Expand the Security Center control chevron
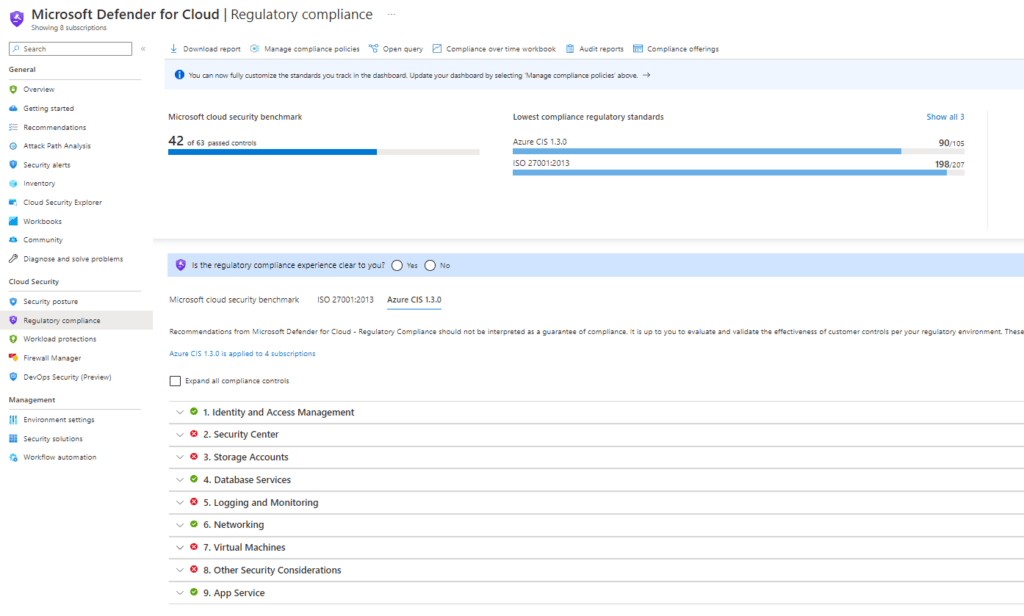Image resolution: width=1024 pixels, height=616 pixels. tap(180, 435)
